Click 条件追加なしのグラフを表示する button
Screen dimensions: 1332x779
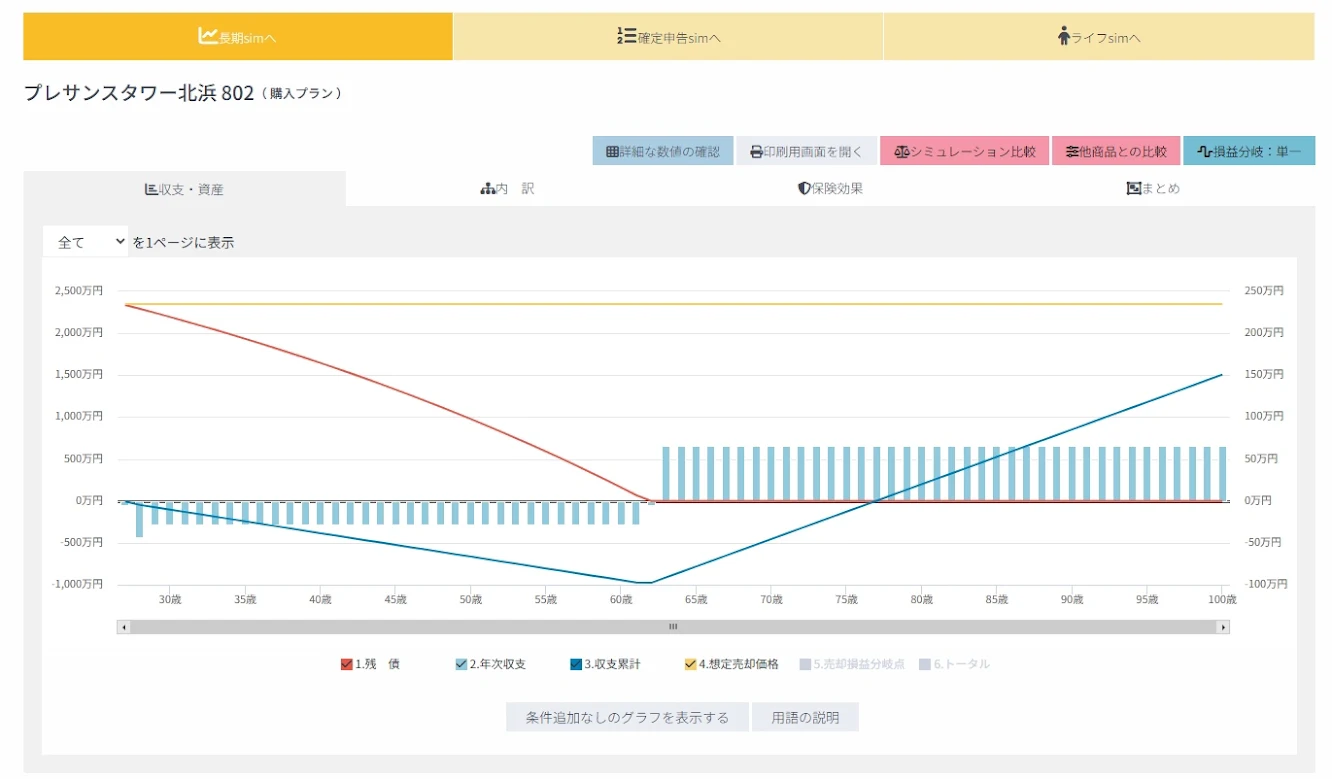(x=627, y=718)
